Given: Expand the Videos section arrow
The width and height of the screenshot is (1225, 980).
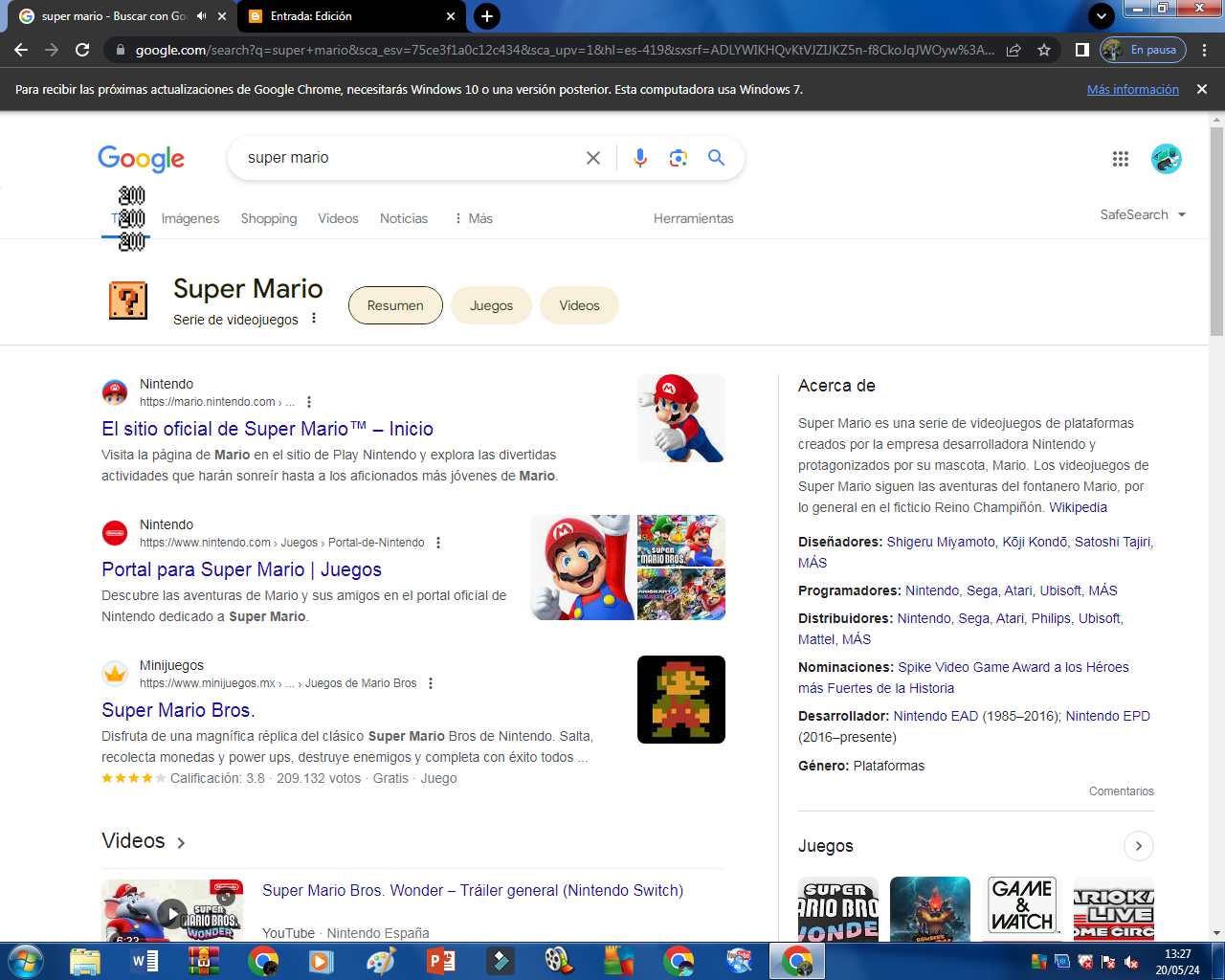Looking at the screenshot, I should 181,842.
